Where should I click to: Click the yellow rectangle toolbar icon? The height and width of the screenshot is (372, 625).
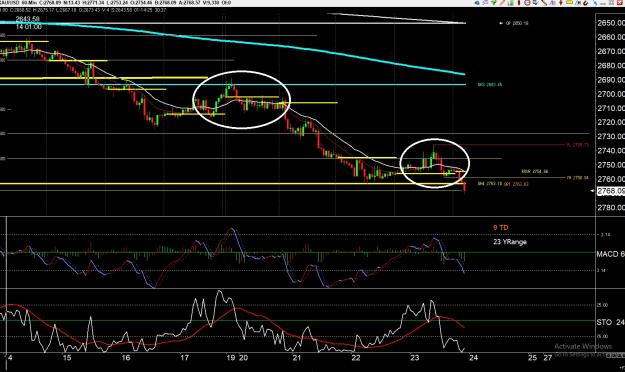tap(569, 2)
